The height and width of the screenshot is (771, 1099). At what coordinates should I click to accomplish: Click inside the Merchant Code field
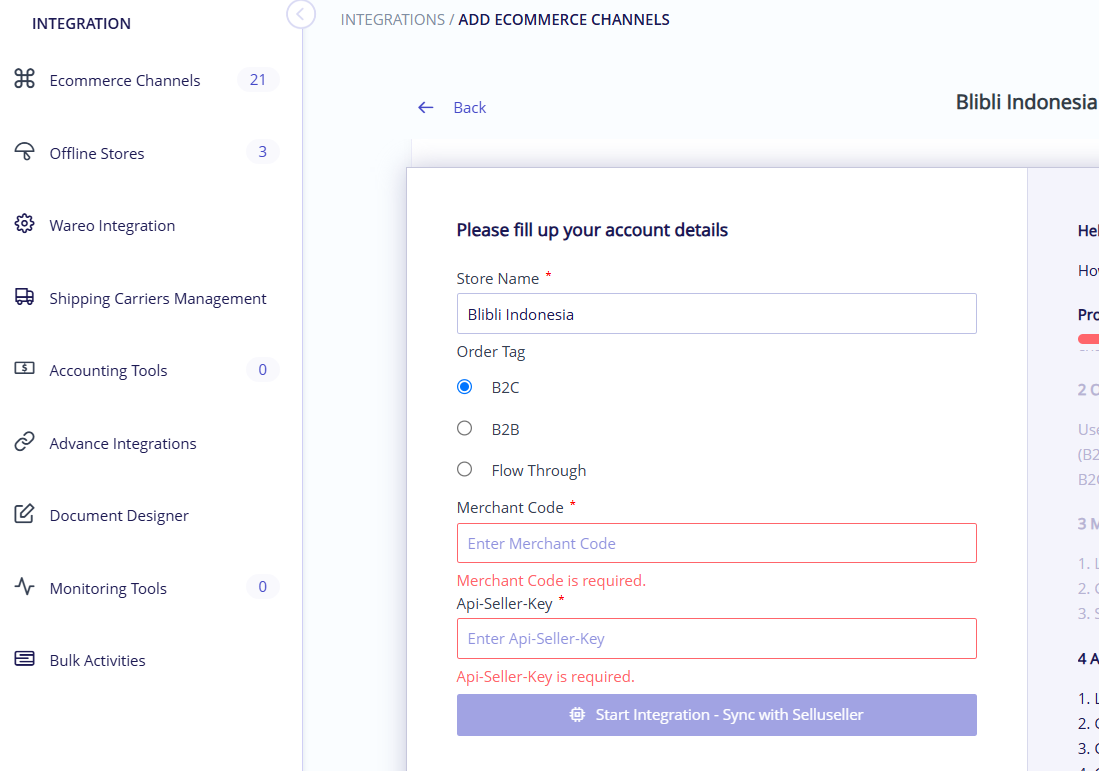[x=716, y=543]
